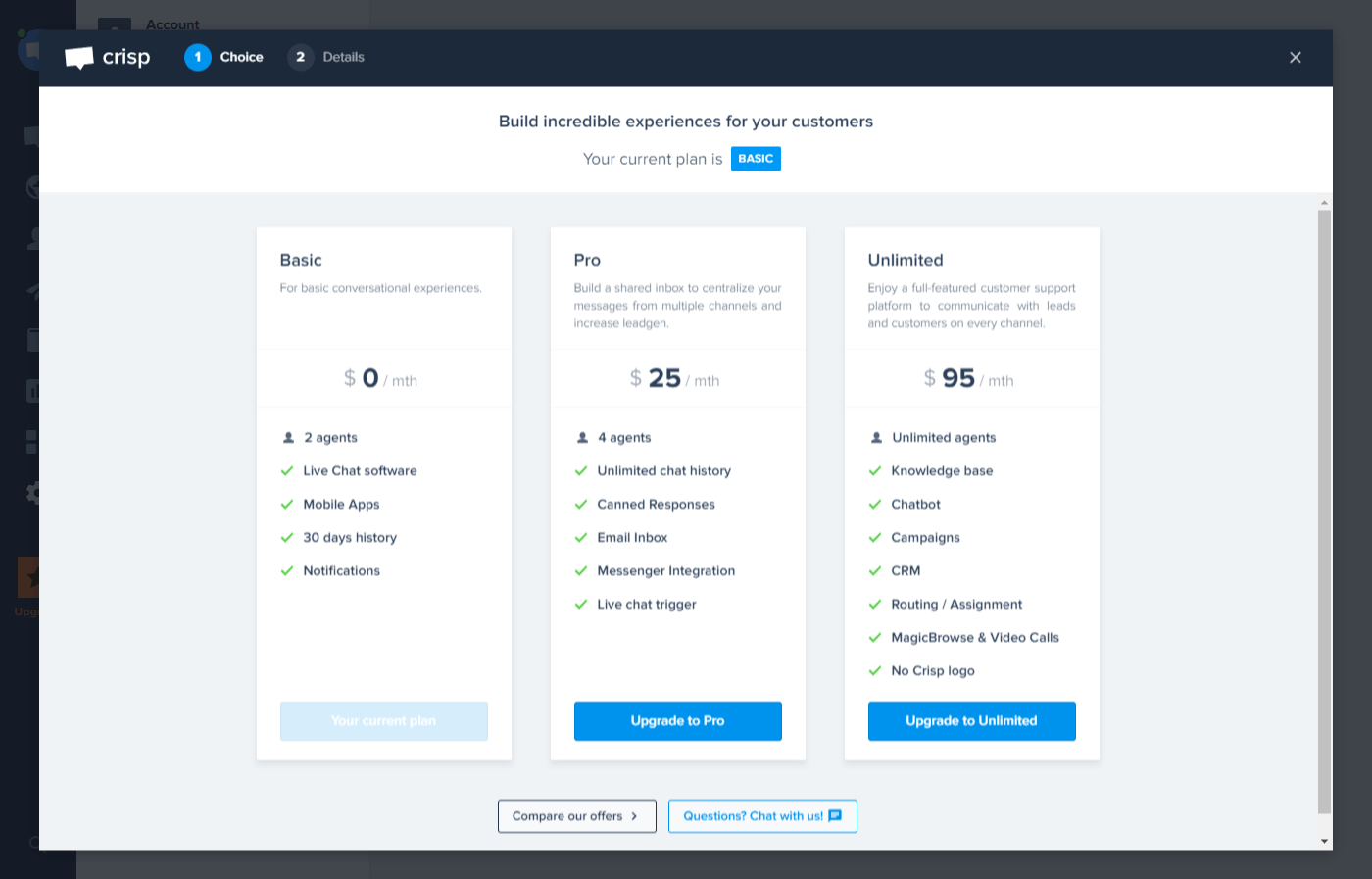Click the Crisp logo in header
Image resolution: width=1372 pixels, height=879 pixels.
(108, 57)
